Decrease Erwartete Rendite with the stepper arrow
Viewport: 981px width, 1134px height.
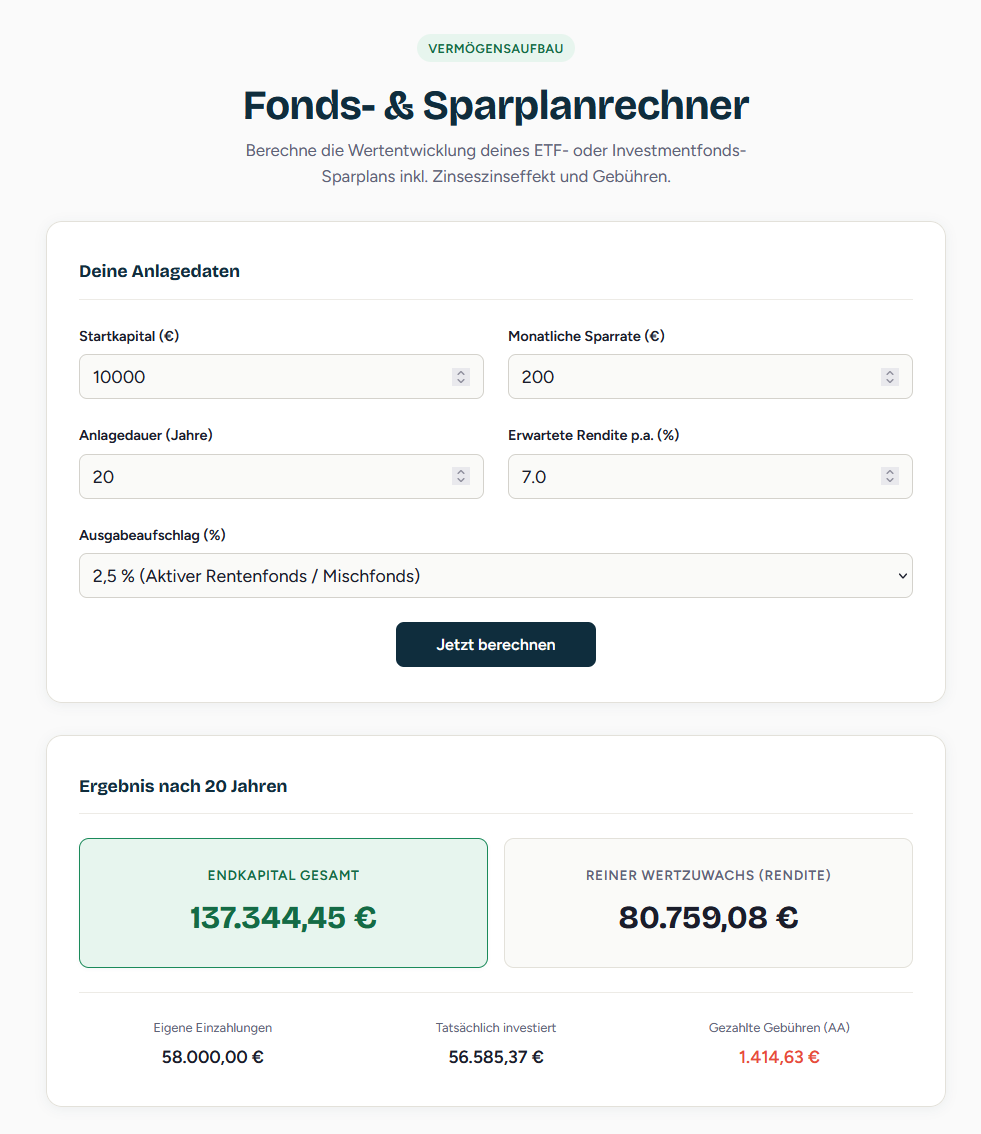pyautogui.click(x=889, y=481)
